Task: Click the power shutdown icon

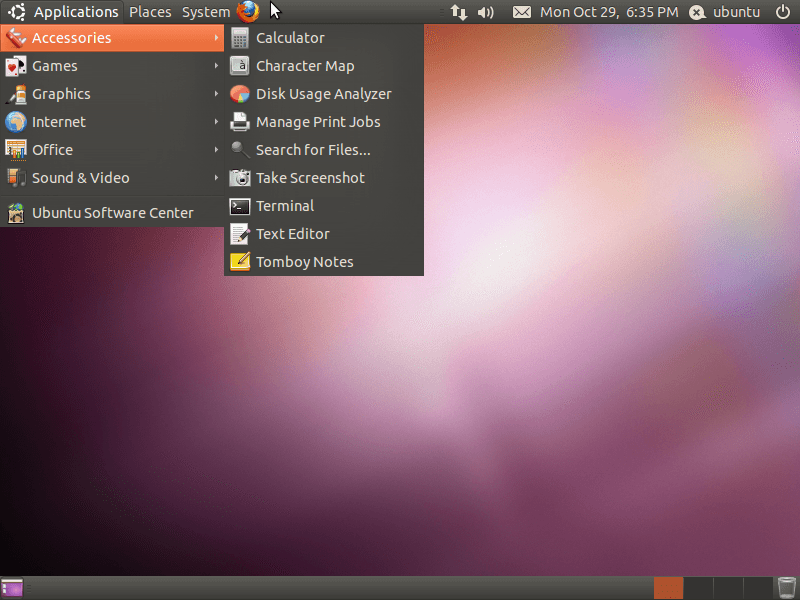Action: click(x=783, y=12)
